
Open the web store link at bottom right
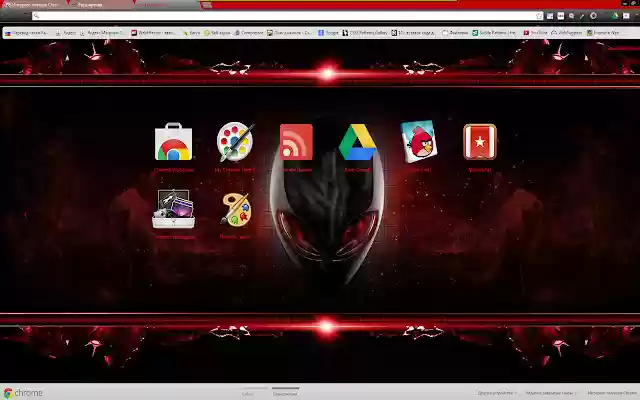(x=613, y=393)
